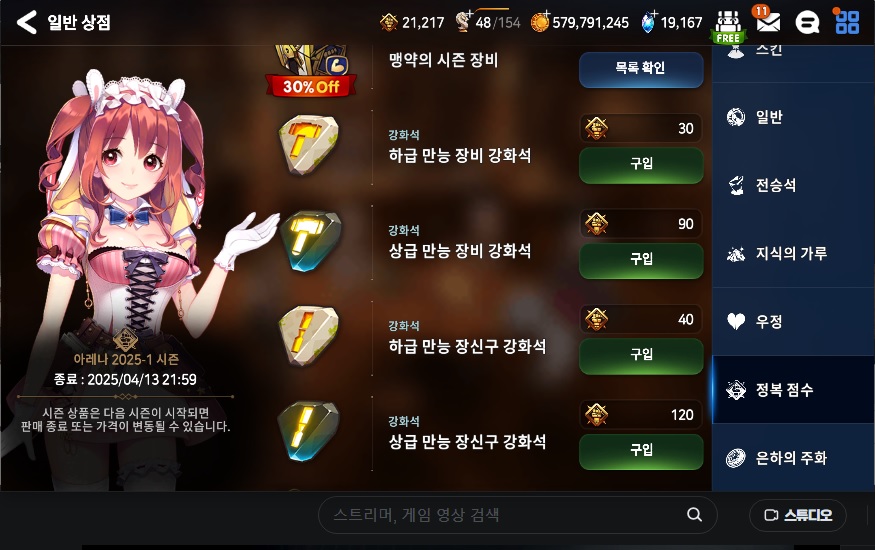
Task: Go back using the left arrow icon
Action: (x=26, y=22)
